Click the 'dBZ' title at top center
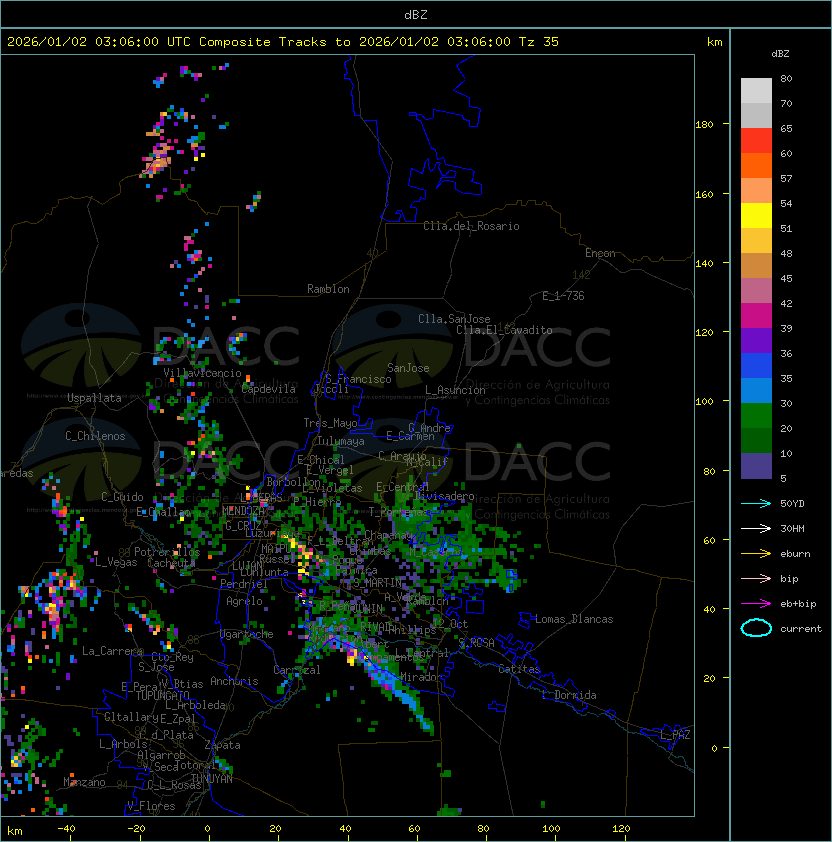 [416, 15]
